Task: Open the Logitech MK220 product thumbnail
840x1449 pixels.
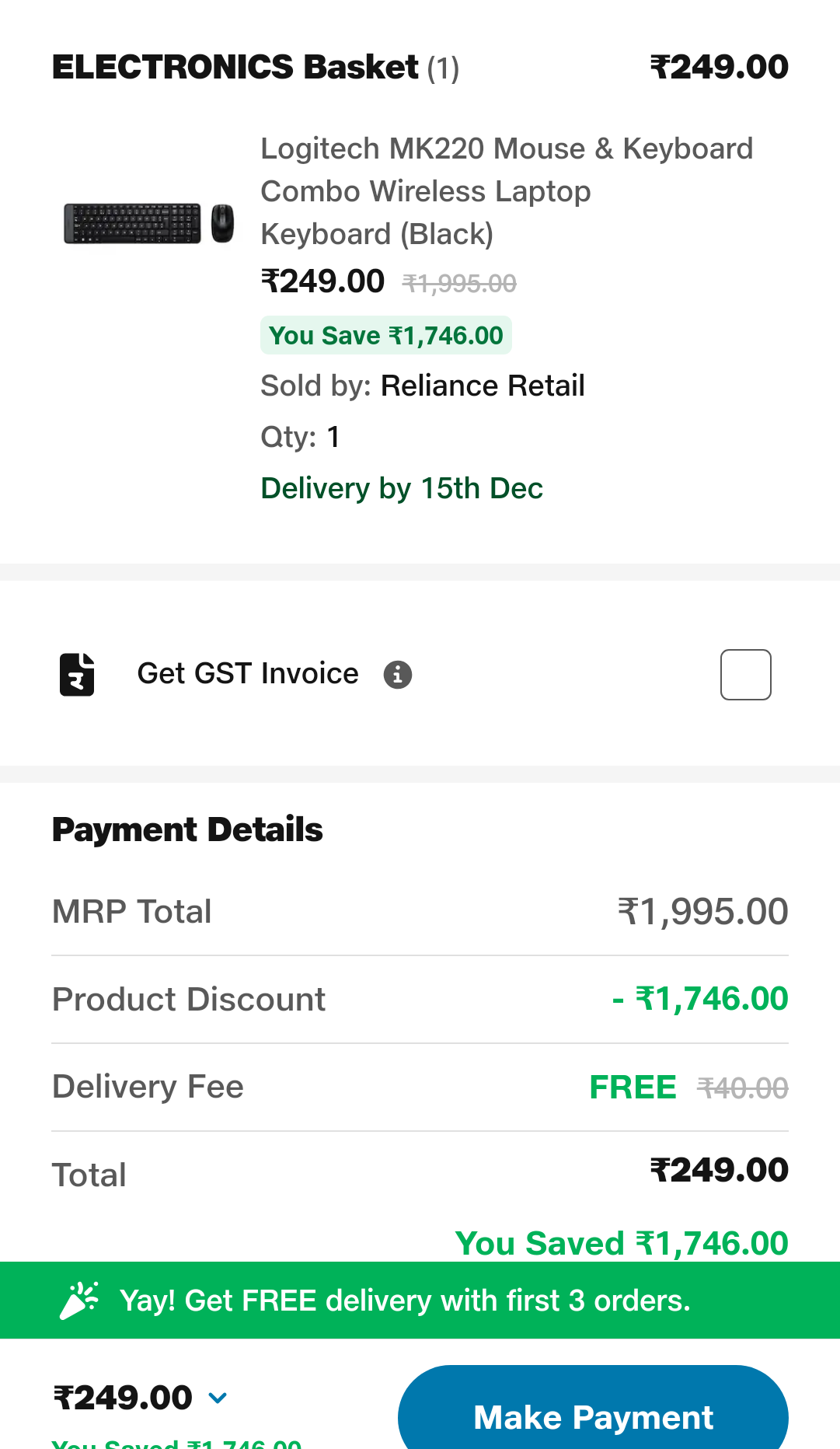Action: tap(149, 224)
